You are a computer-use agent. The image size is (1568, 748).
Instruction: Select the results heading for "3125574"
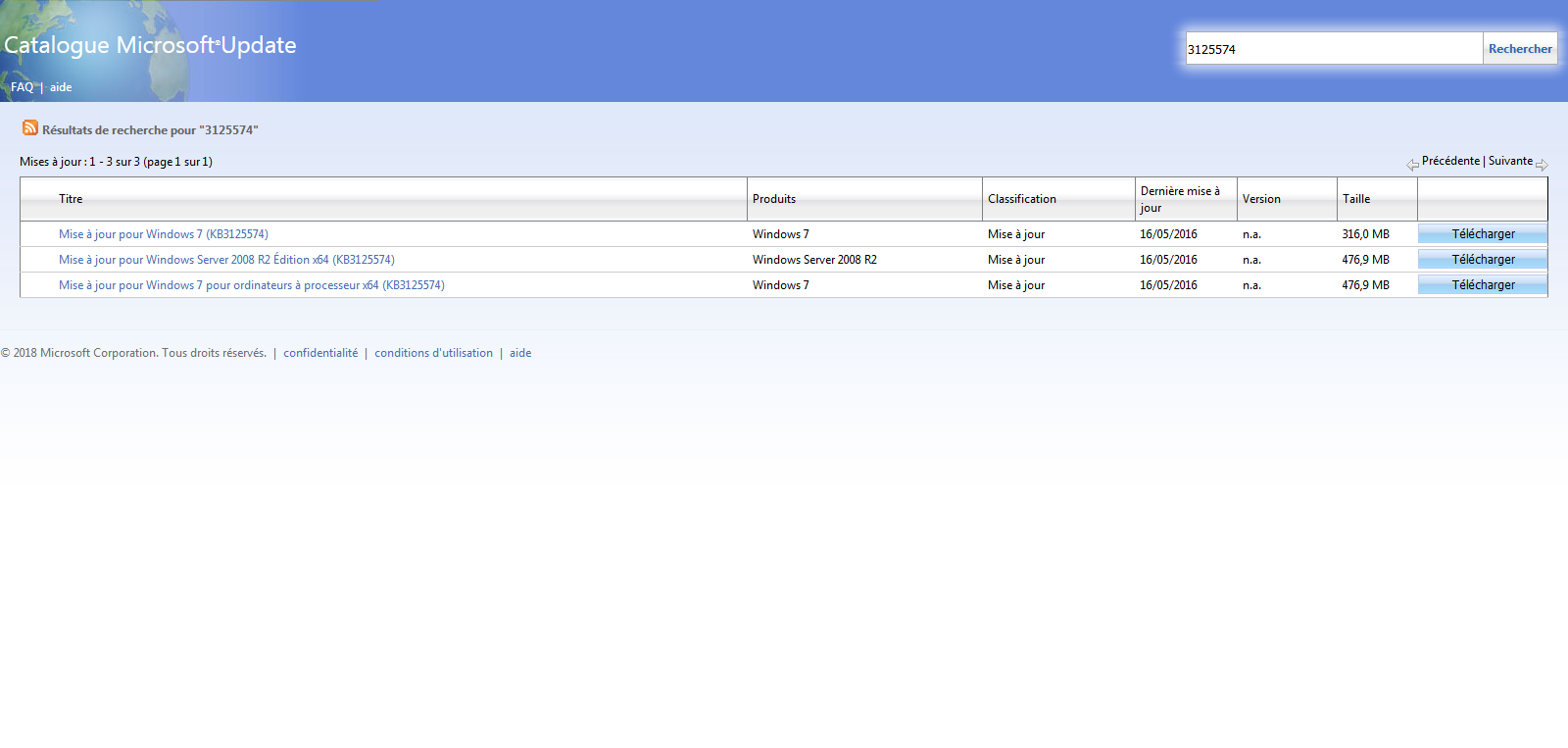click(x=150, y=130)
